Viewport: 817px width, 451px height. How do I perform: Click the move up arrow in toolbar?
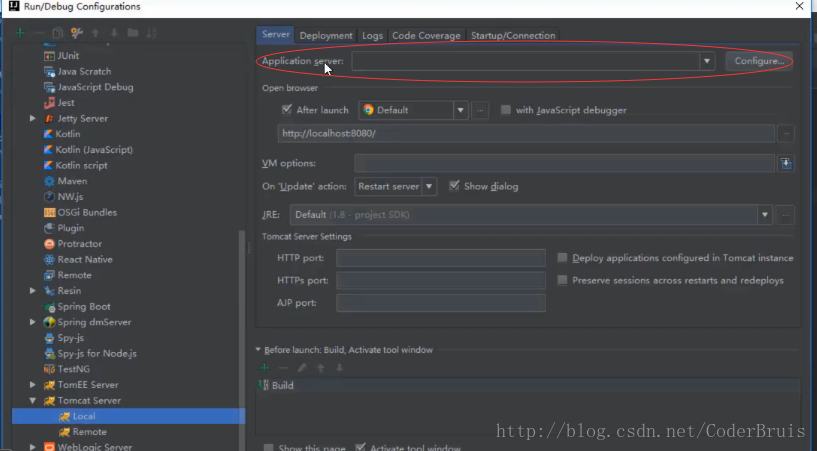tap(95, 33)
